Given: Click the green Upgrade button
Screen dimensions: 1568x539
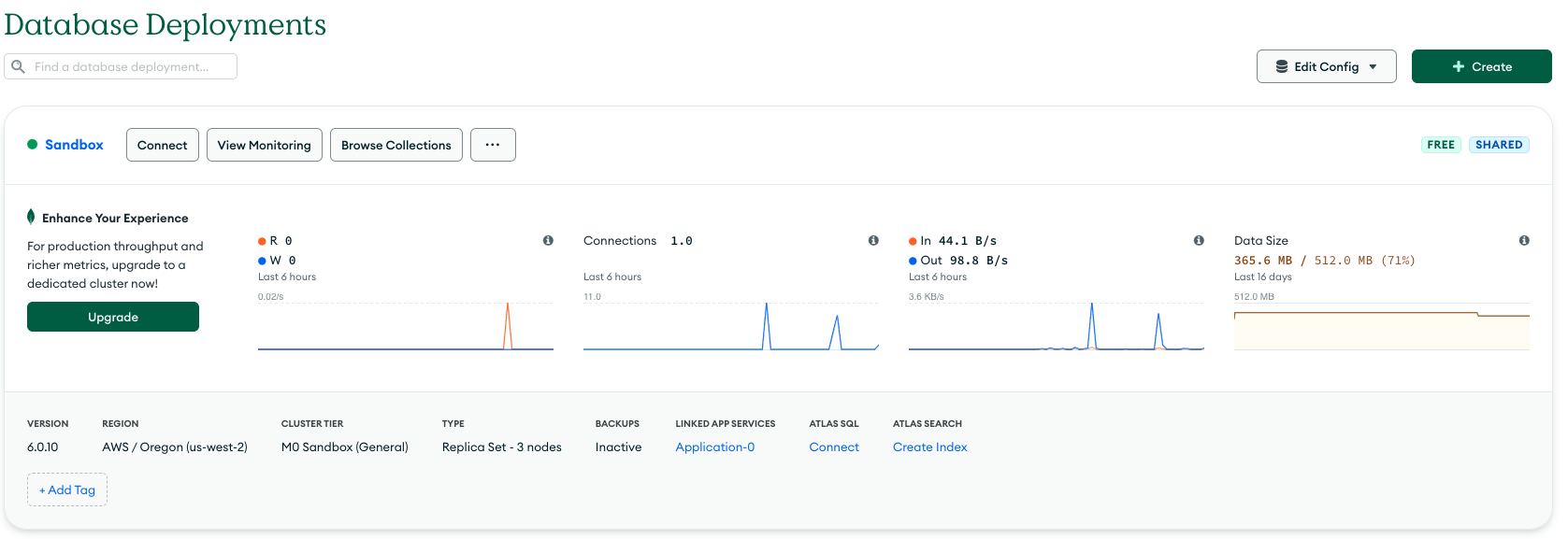Looking at the screenshot, I should coord(113,317).
